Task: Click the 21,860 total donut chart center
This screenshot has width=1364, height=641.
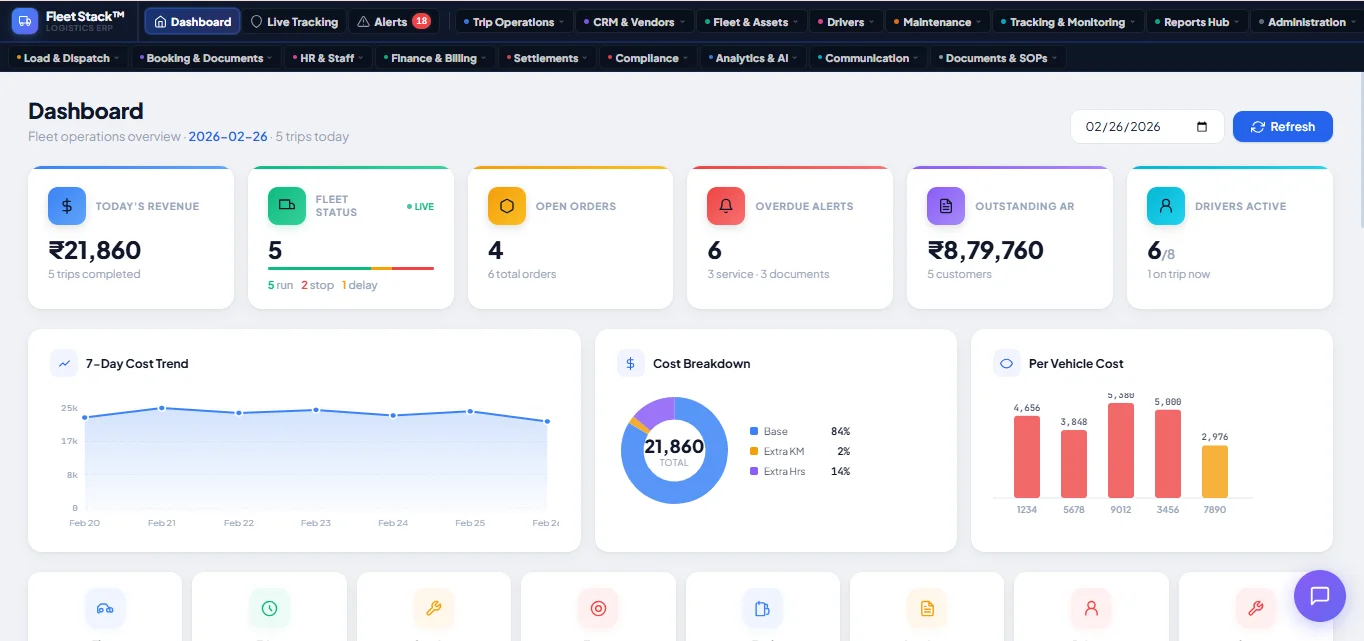Action: pos(674,450)
